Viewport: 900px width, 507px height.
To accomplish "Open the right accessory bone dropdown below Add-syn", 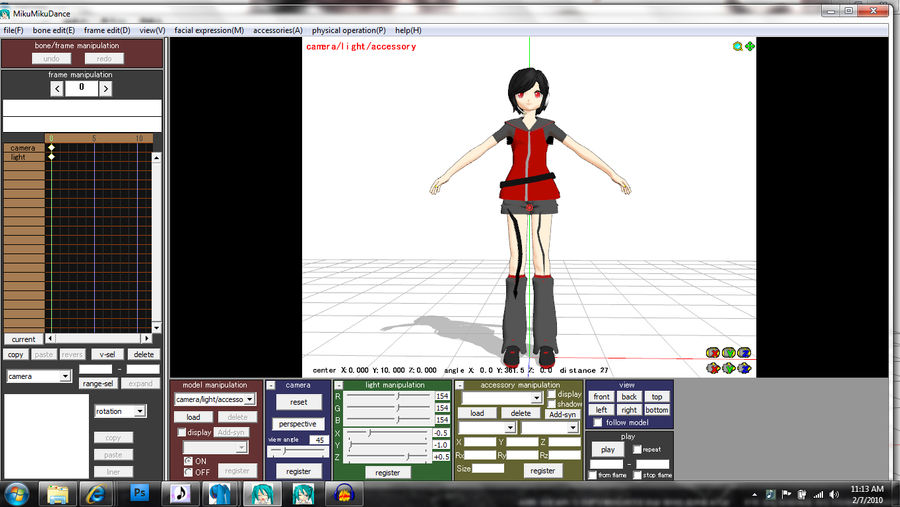I will click(549, 428).
